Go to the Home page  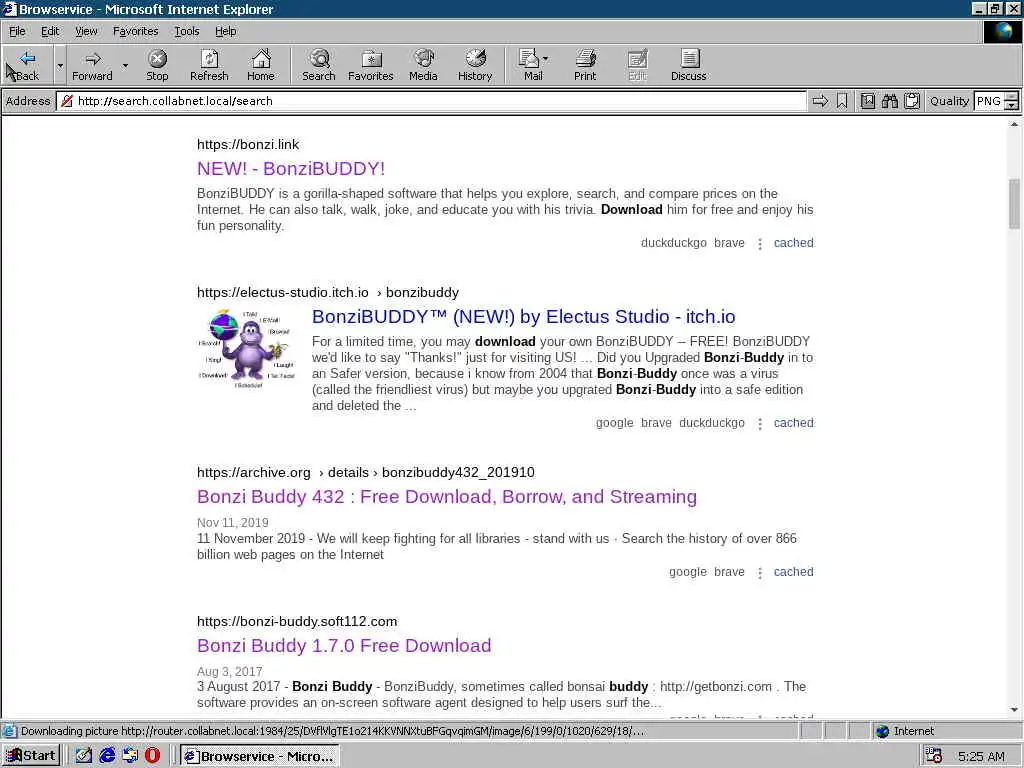tap(261, 65)
